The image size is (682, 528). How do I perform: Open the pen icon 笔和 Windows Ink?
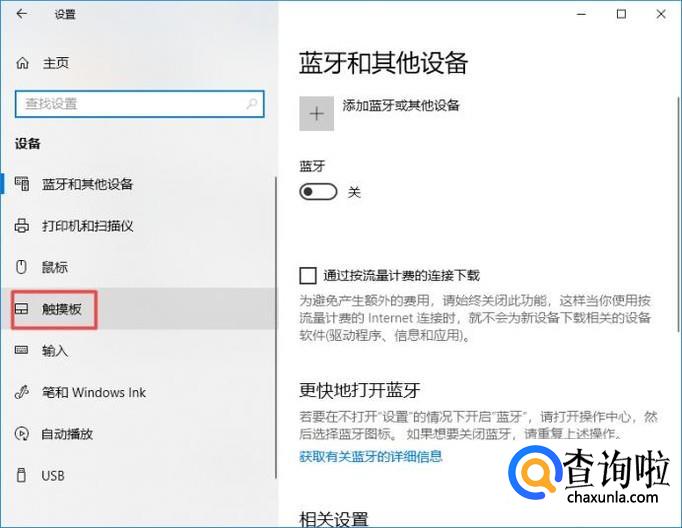coord(22,392)
